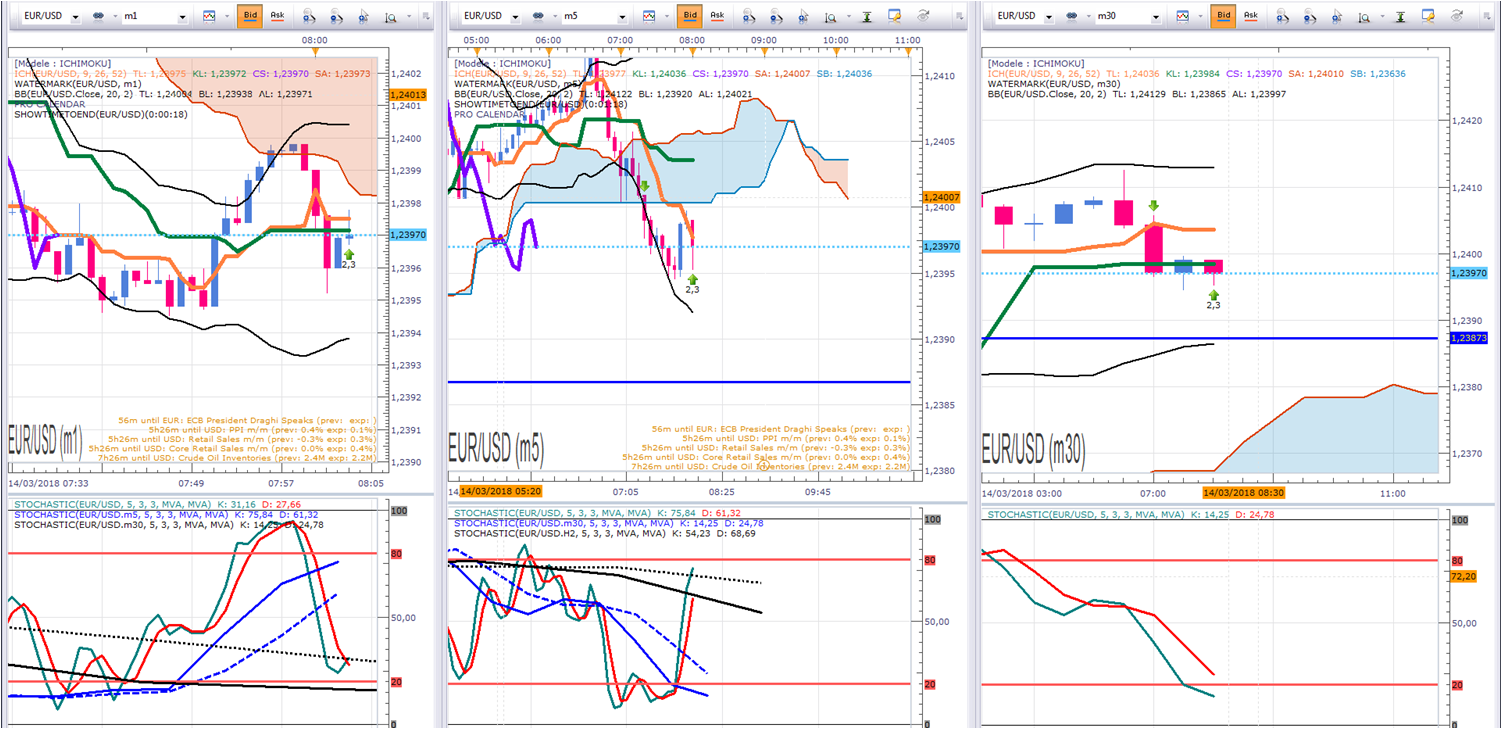Select the ECB President Draghi Speaks event on m5
The image size is (1502, 729).
click(x=781, y=428)
